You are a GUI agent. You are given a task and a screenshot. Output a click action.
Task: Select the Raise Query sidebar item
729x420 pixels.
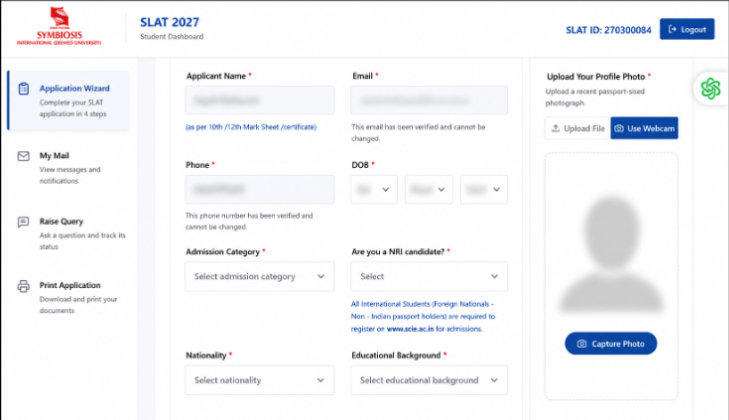coord(70,233)
